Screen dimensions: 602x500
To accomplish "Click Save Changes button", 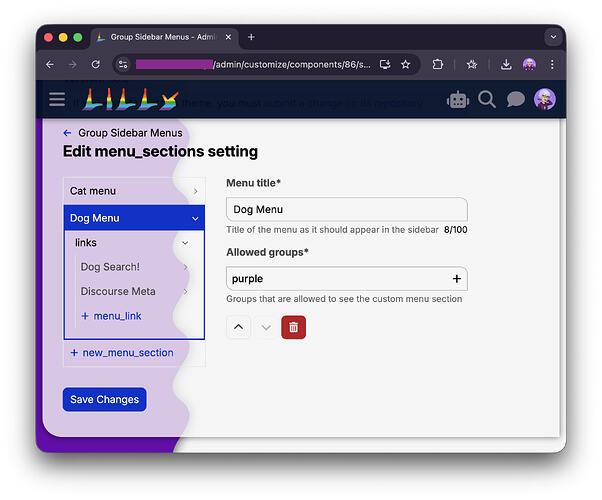I will pos(104,399).
